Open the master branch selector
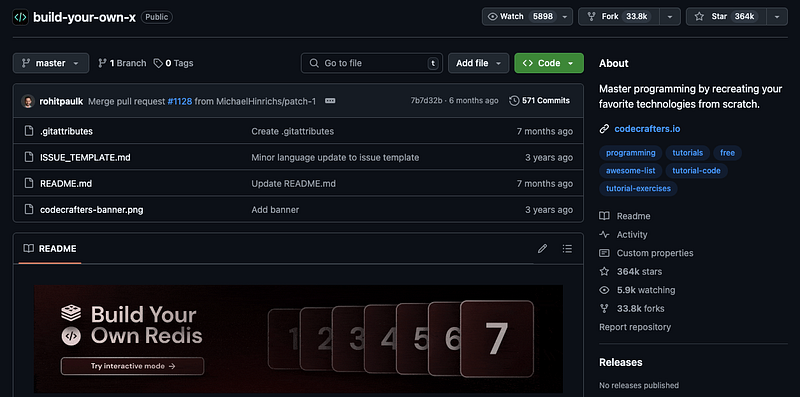The width and height of the screenshot is (800, 397). (51, 63)
